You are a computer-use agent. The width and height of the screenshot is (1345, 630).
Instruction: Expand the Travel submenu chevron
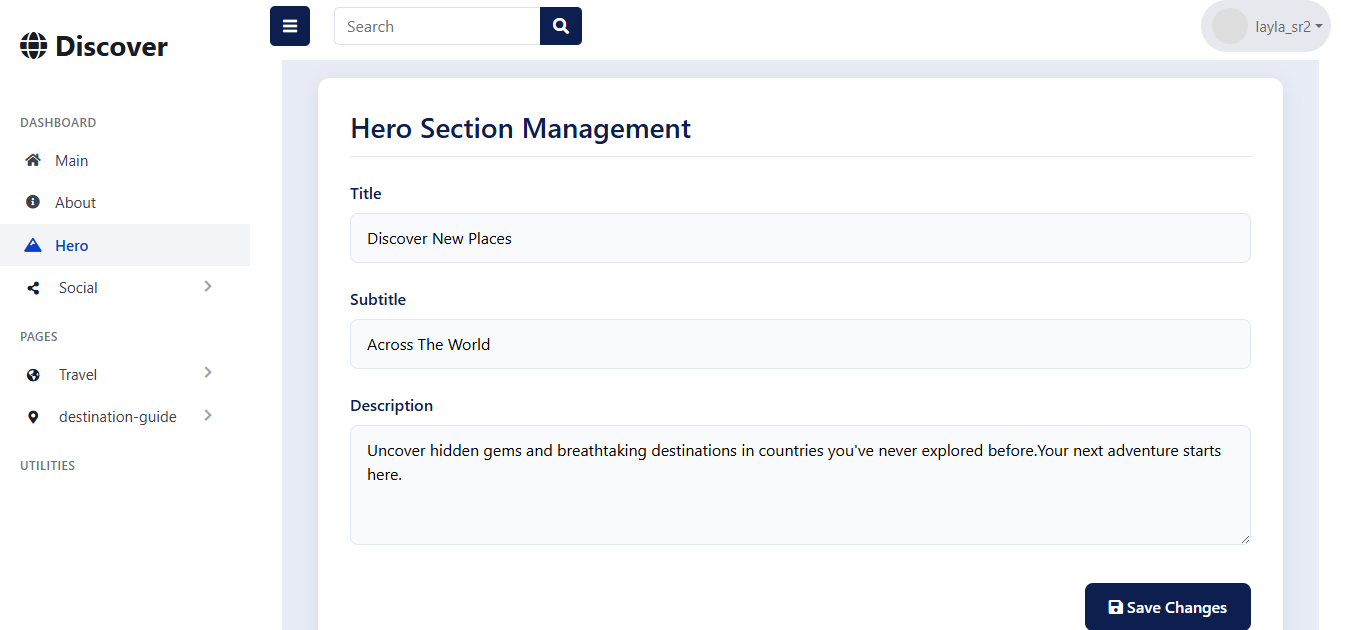[x=208, y=373]
